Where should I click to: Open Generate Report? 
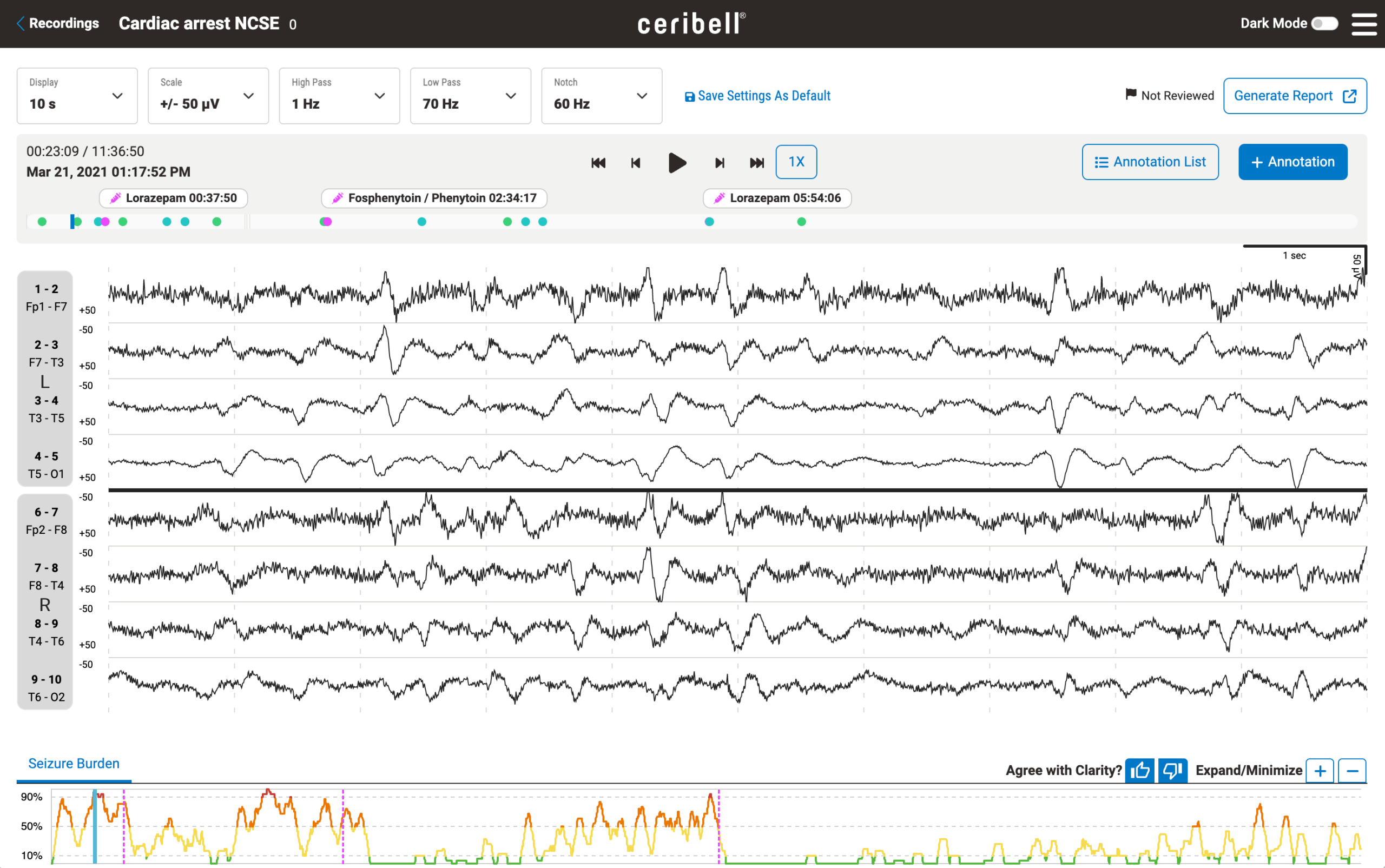(1295, 95)
